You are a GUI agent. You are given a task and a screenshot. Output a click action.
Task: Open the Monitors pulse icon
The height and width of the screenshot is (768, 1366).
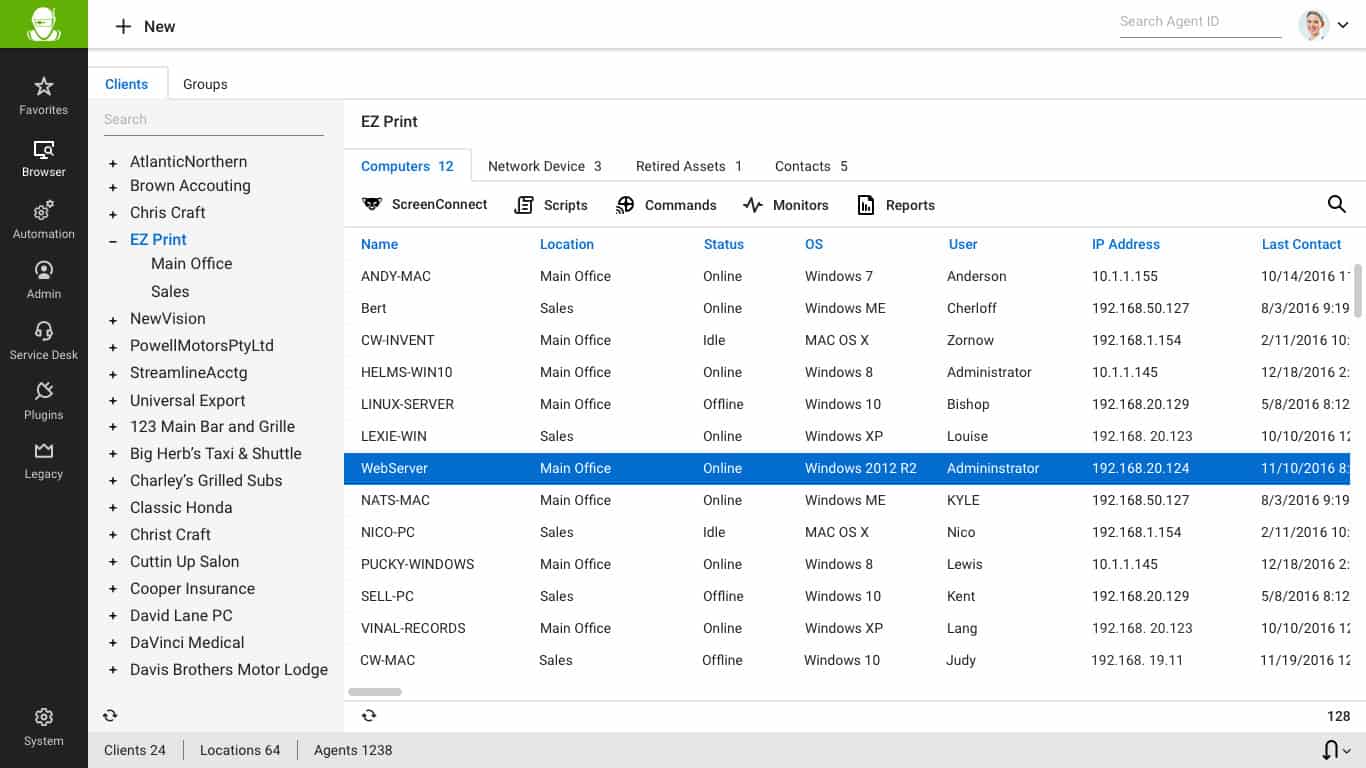[x=753, y=205]
